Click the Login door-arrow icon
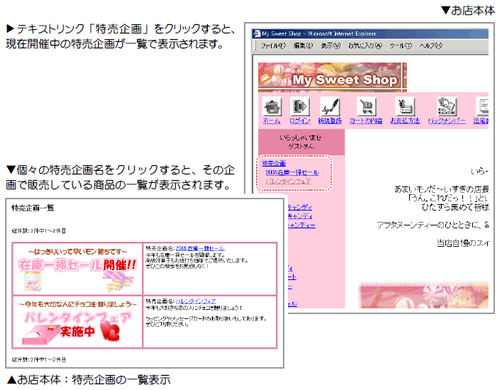500x390 pixels. click(300, 107)
